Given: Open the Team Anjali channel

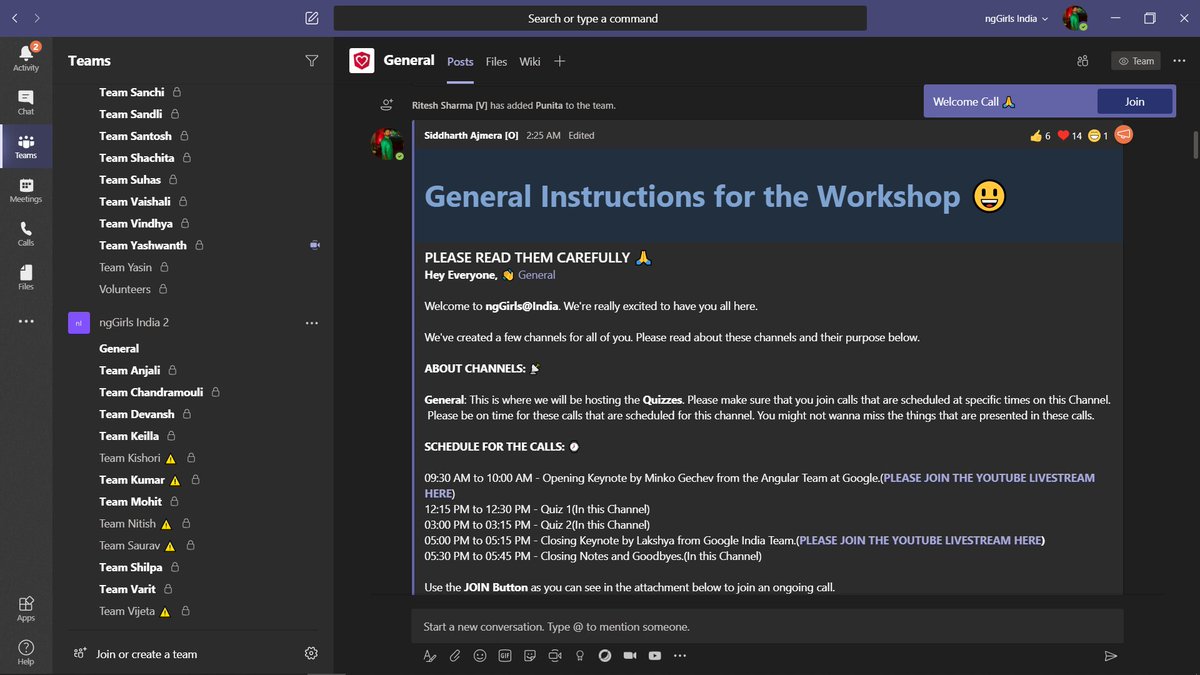Looking at the screenshot, I should point(129,370).
